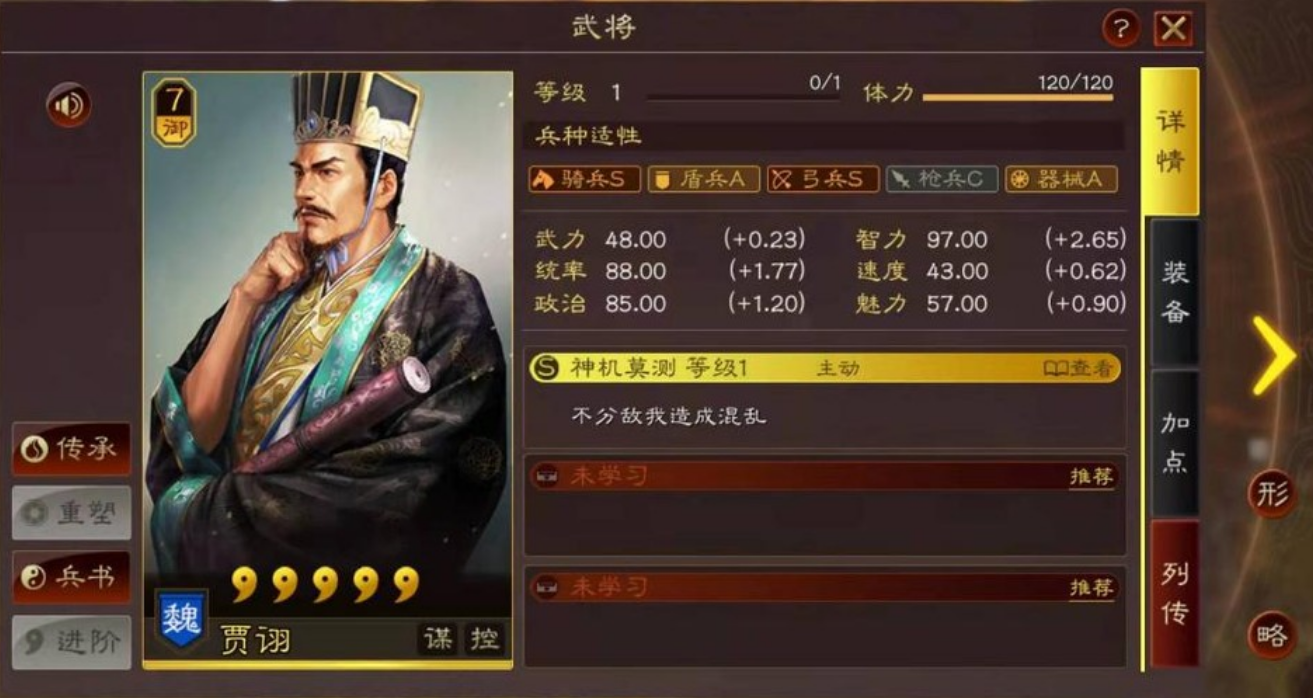Go to next general with yellow arrow
This screenshot has height=698, width=1313.
[1274, 355]
